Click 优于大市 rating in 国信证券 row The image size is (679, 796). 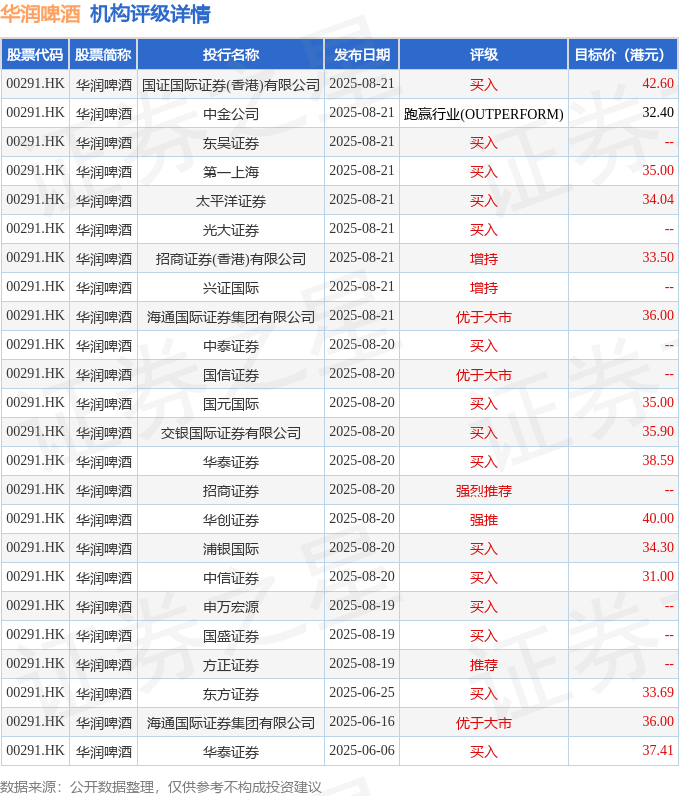coord(484,374)
